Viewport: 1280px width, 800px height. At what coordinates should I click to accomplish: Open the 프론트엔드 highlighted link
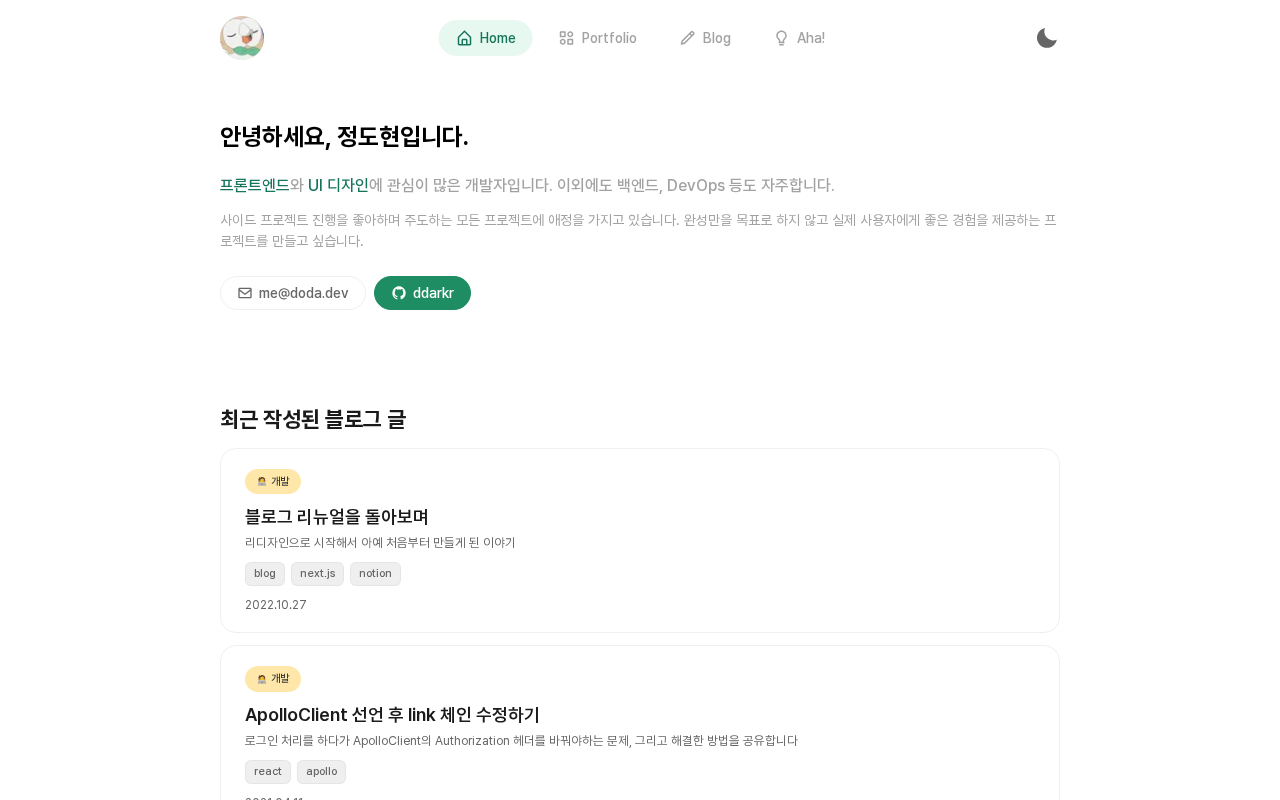[255, 185]
